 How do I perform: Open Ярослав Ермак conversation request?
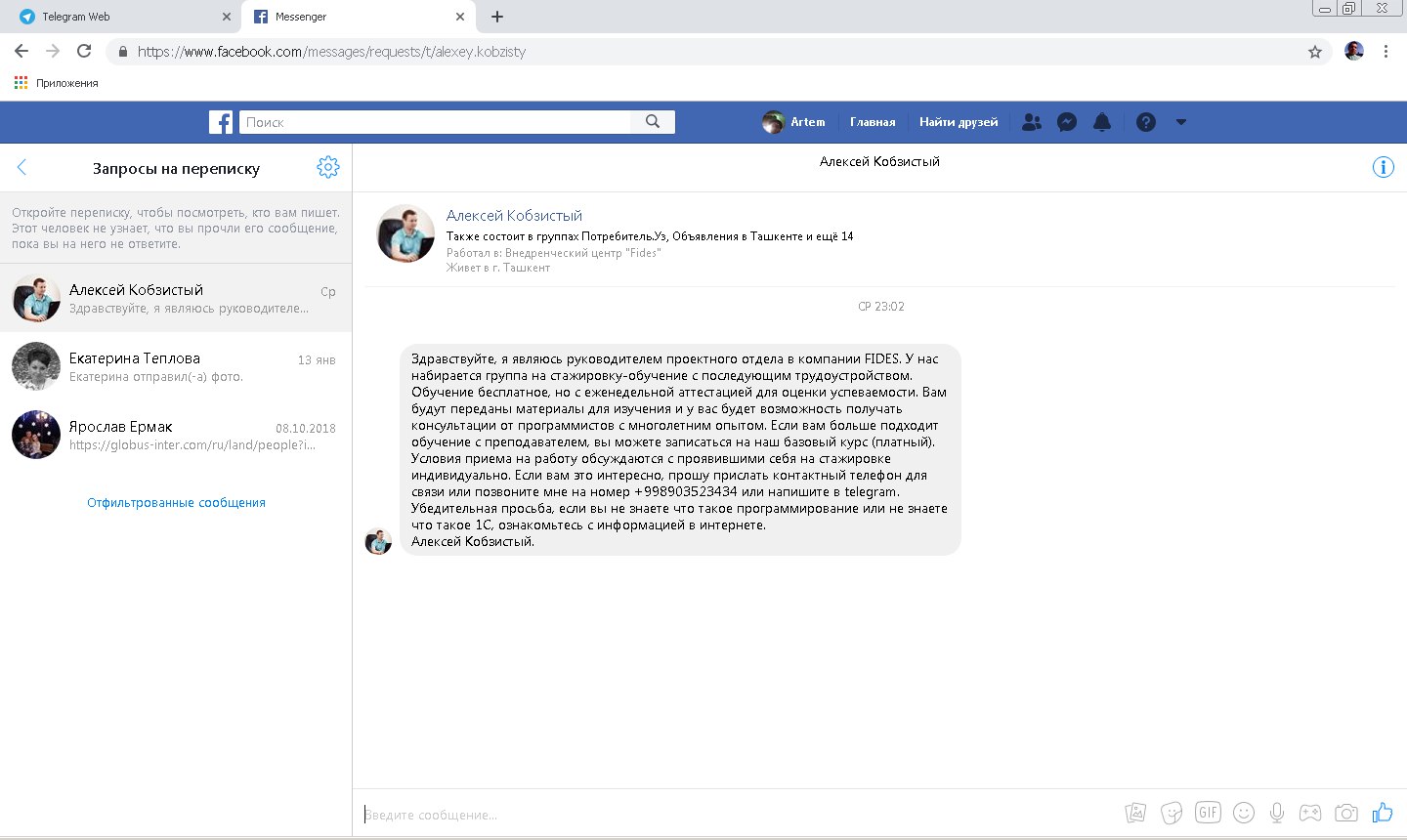coord(176,435)
